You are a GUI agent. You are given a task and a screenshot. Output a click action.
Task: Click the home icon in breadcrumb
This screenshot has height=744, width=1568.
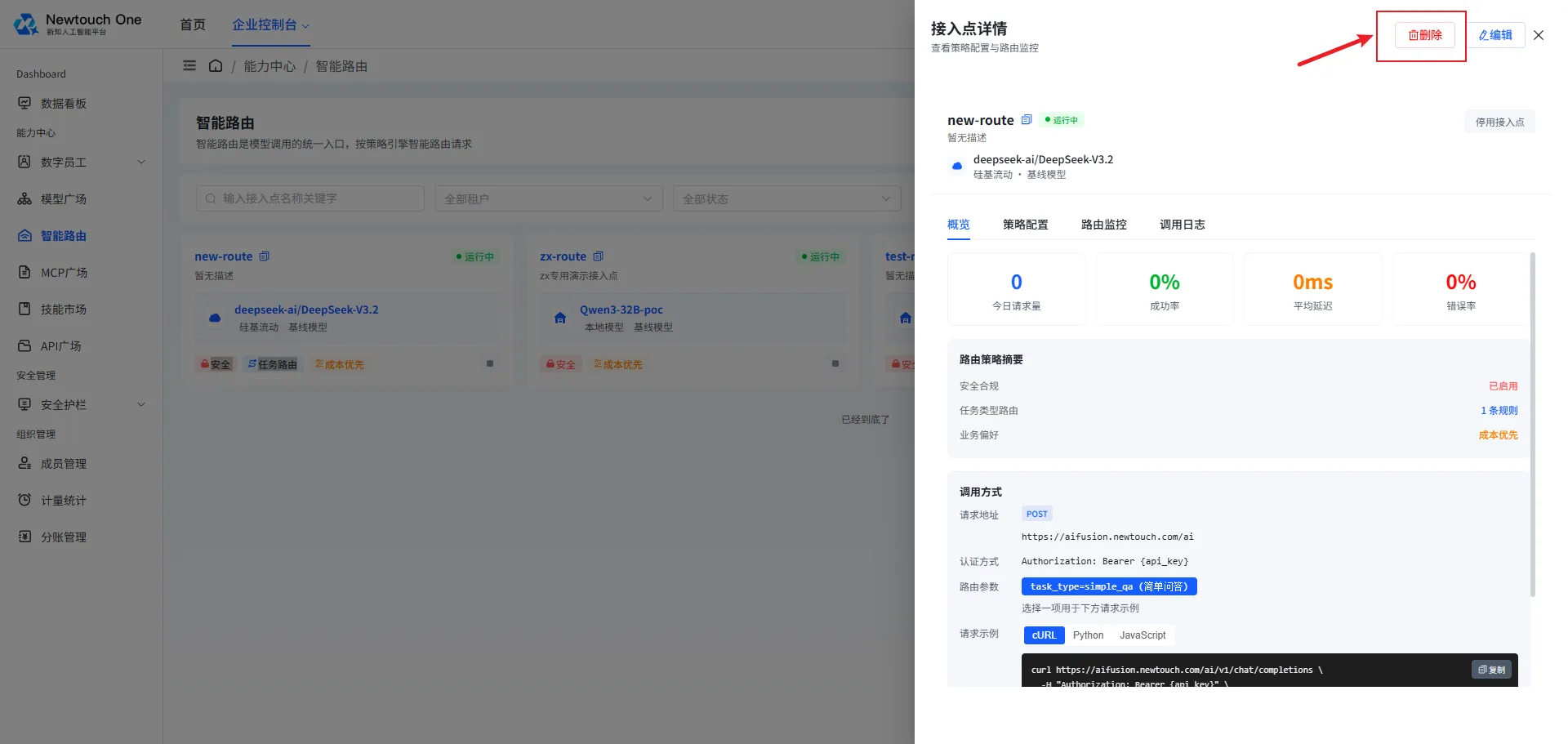click(x=216, y=66)
